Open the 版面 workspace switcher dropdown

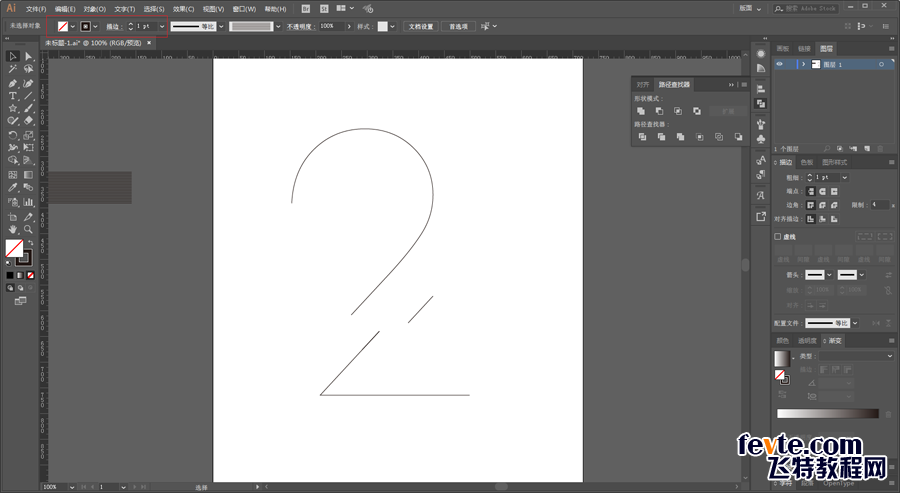tap(751, 9)
